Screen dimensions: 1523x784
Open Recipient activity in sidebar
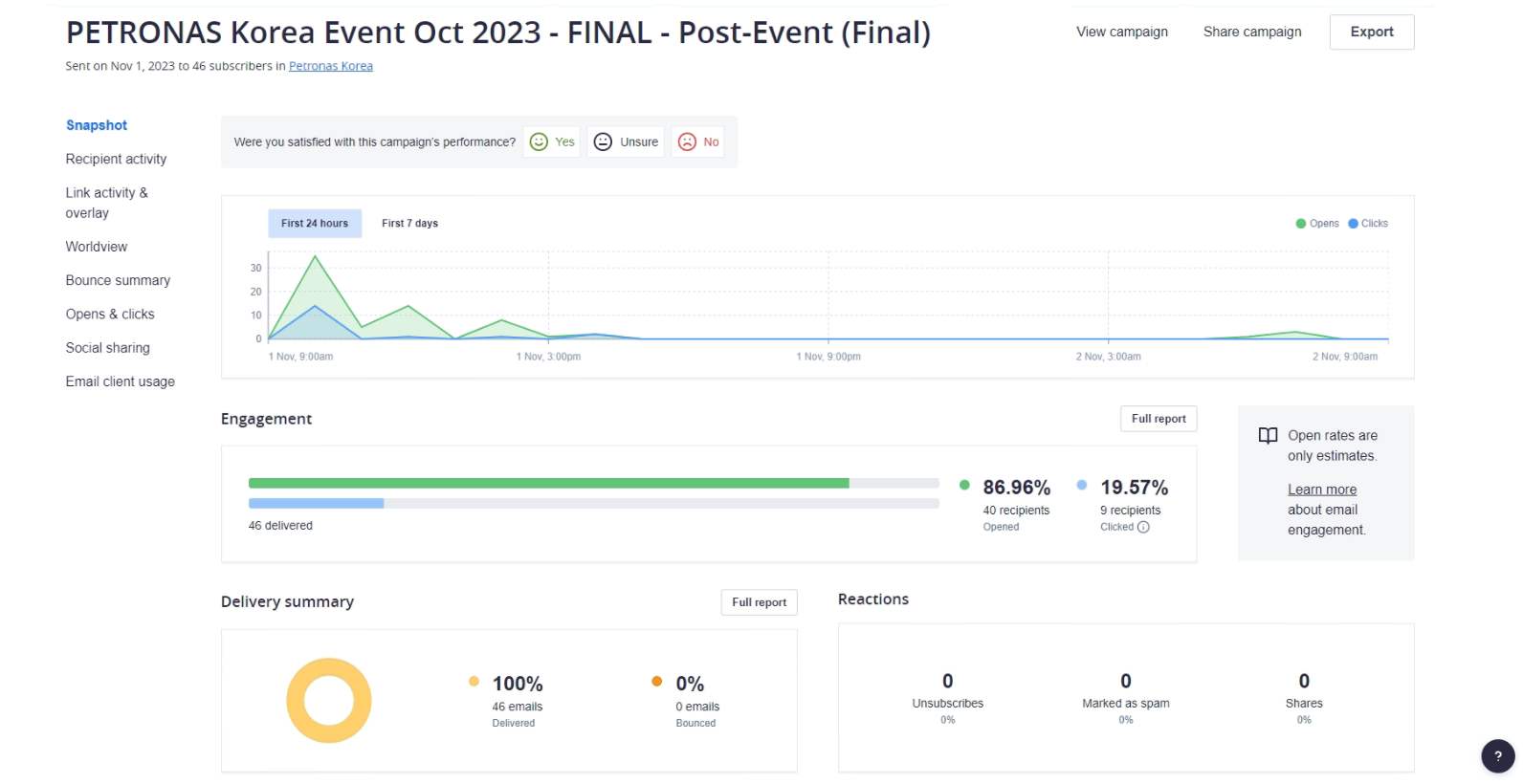click(x=116, y=159)
